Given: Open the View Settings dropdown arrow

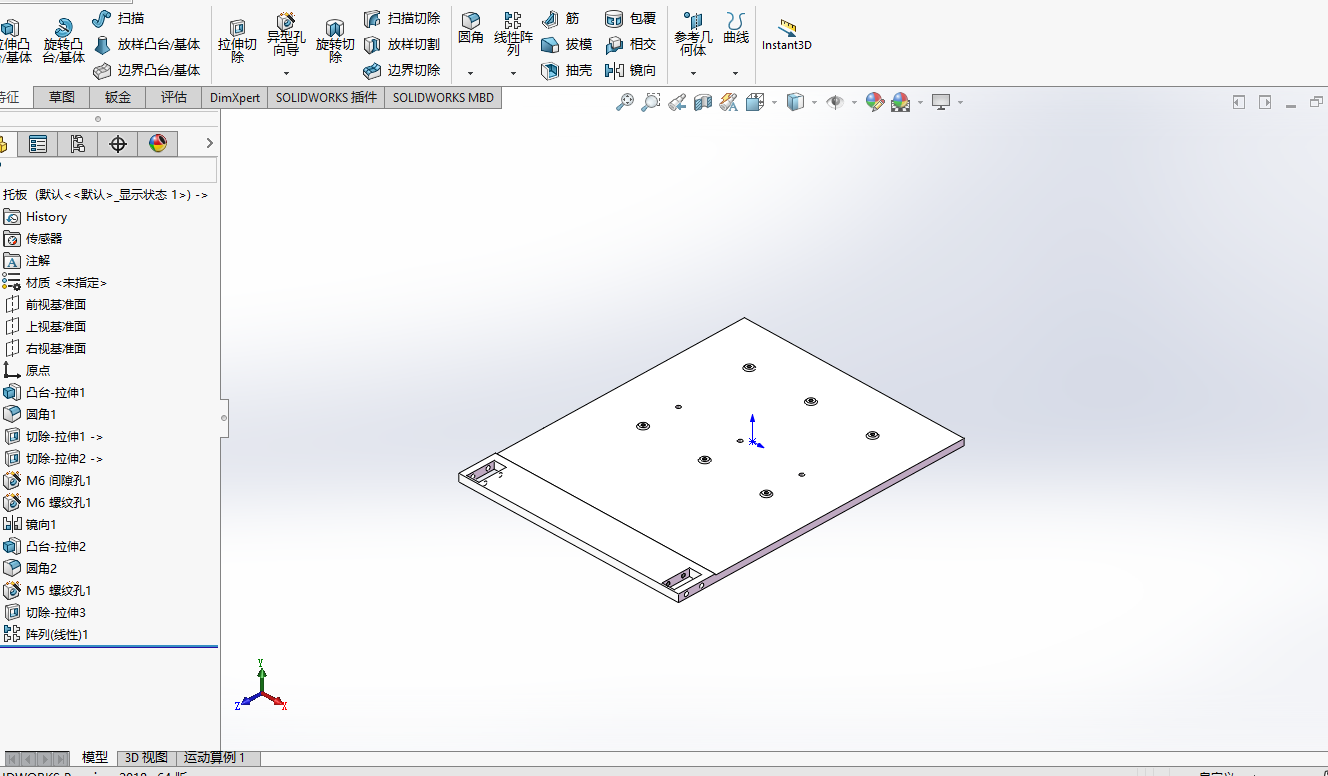Looking at the screenshot, I should [960, 102].
